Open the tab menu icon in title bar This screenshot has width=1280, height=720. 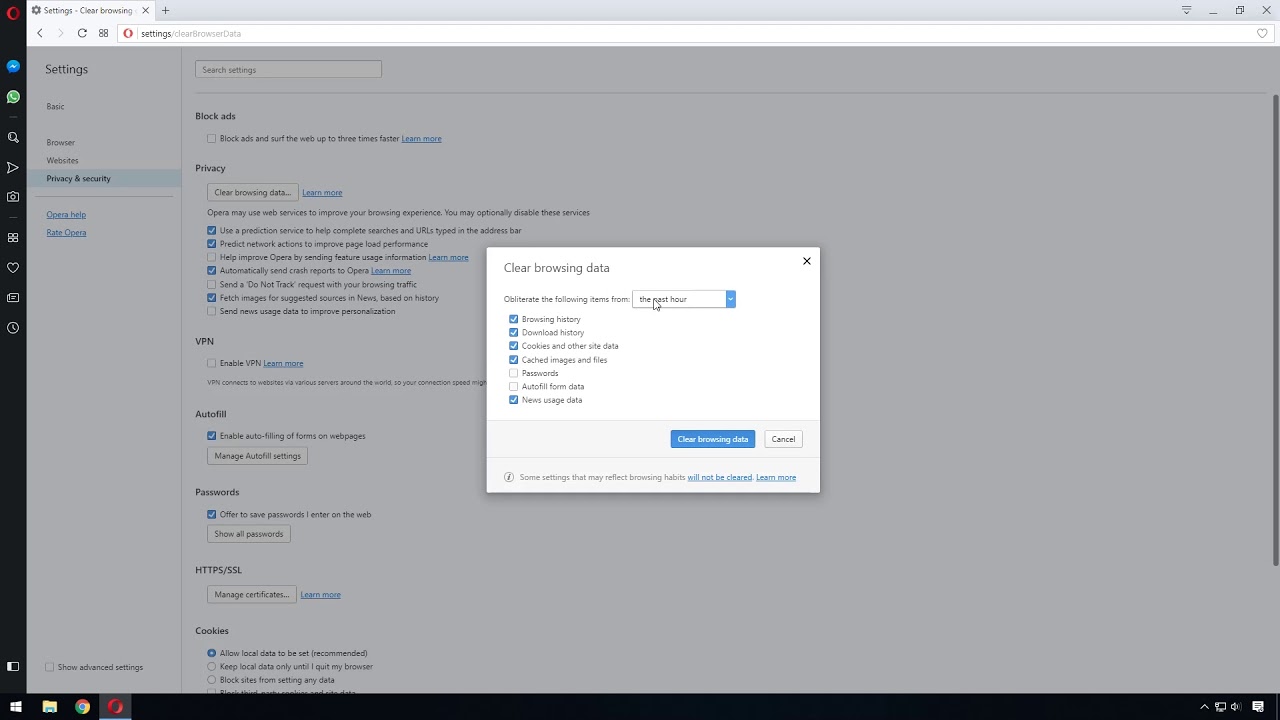point(1186,10)
